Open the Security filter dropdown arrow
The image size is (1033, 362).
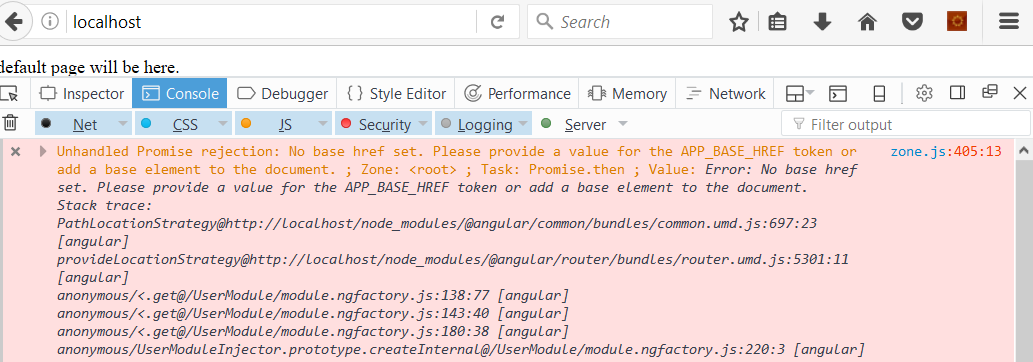click(424, 124)
